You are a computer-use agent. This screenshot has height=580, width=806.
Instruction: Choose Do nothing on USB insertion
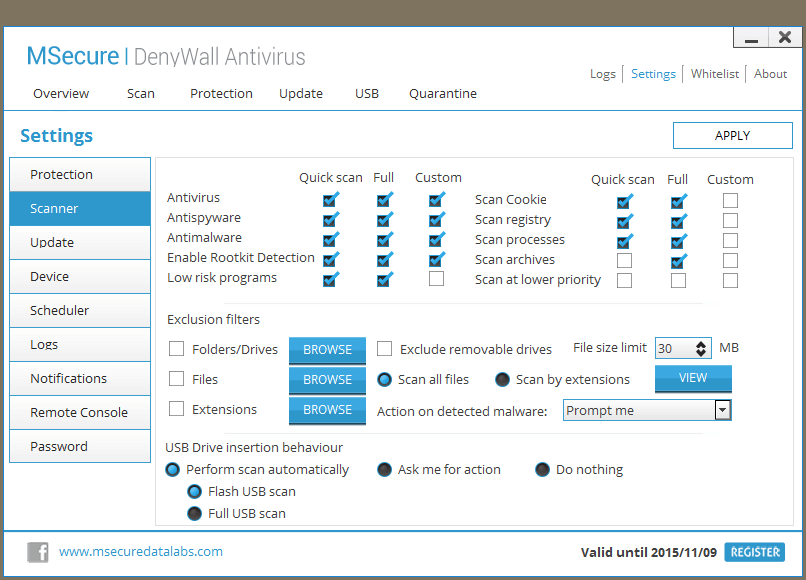[542, 469]
